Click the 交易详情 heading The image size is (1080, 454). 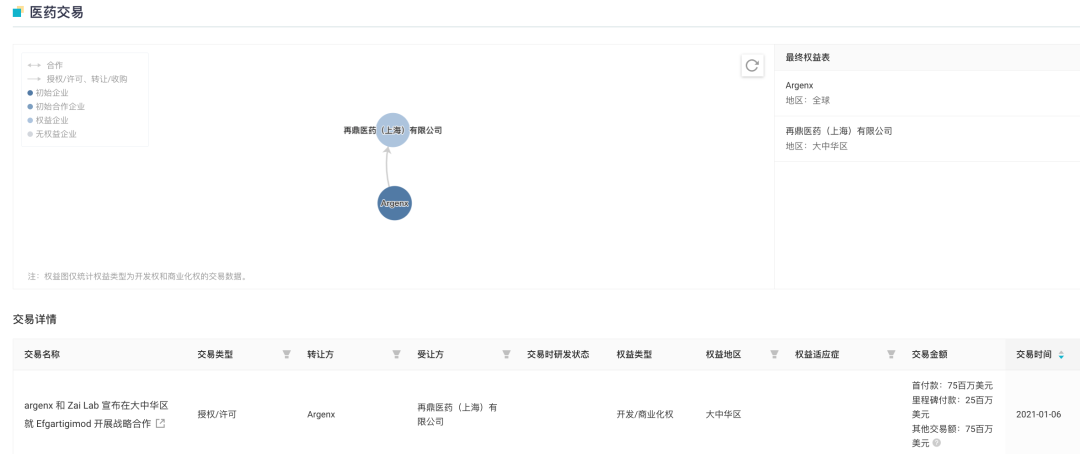pyautogui.click(x=34, y=320)
